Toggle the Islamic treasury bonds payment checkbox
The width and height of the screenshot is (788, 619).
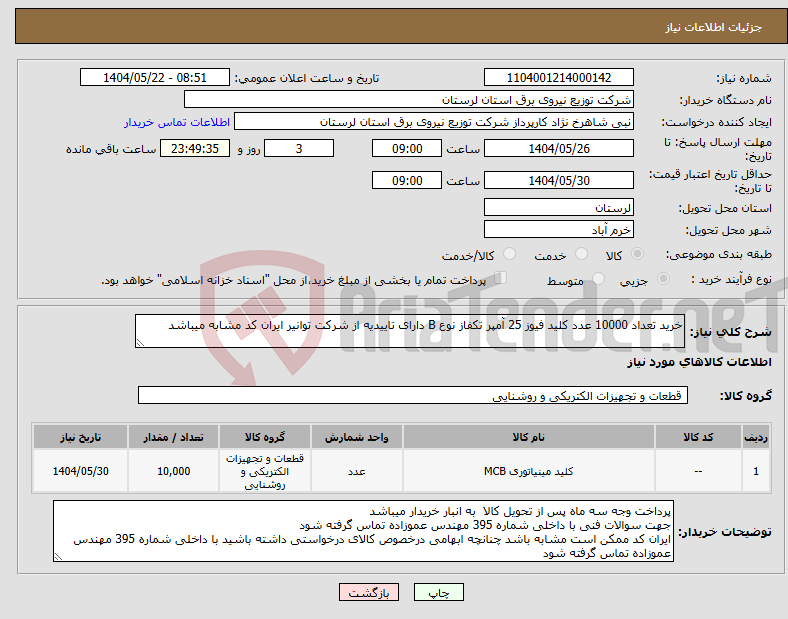pyautogui.click(x=501, y=278)
